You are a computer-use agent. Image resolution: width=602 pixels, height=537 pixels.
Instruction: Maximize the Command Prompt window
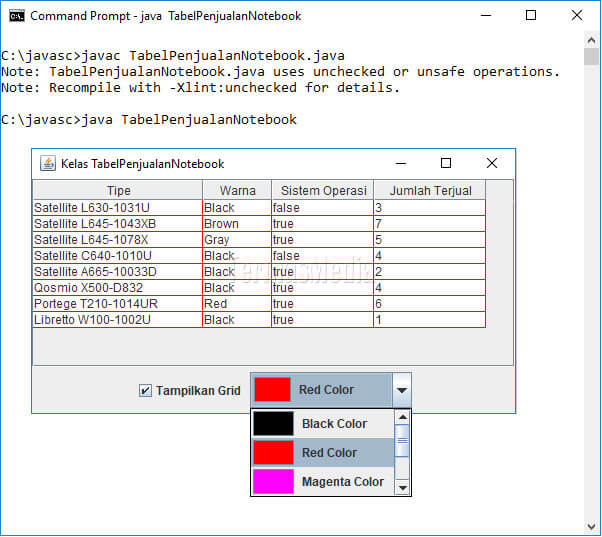[531, 16]
